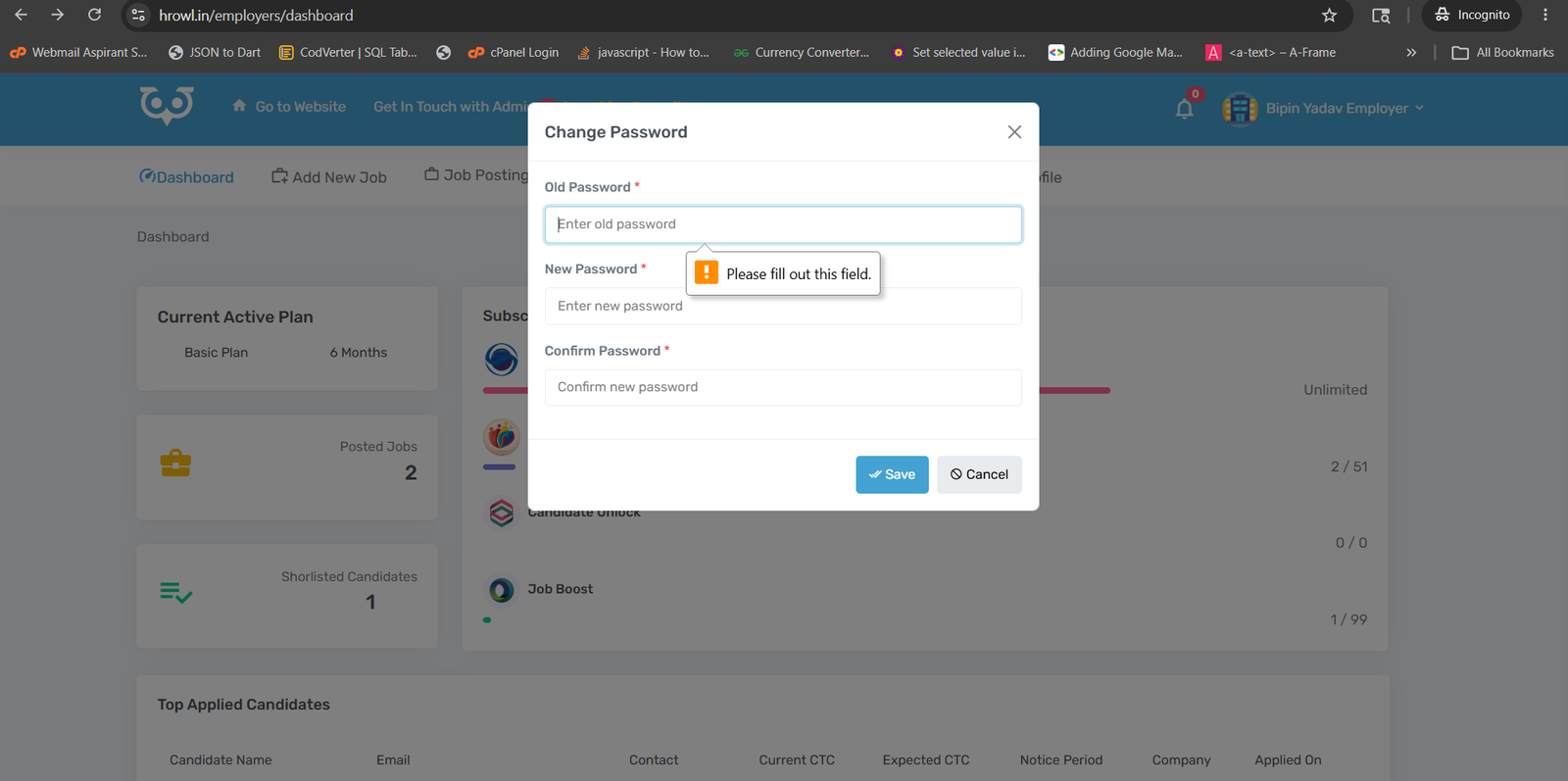This screenshot has width=1568, height=781.
Task: Switch to the Dashboard tab
Action: (186, 177)
